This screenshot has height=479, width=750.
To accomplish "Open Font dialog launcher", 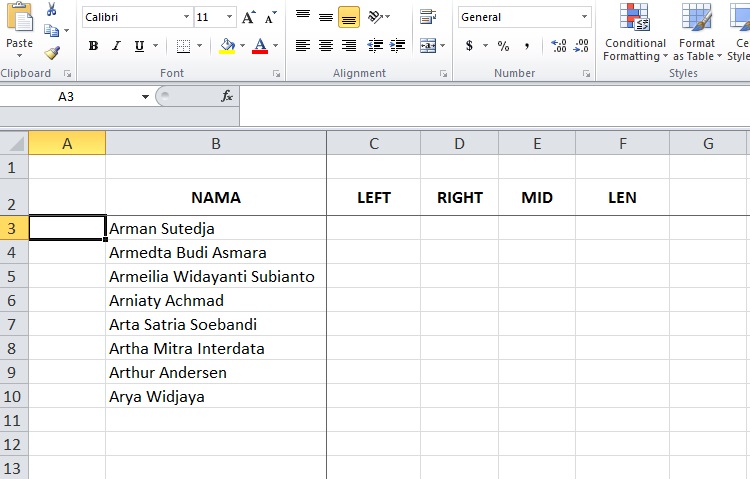I will click(276, 74).
